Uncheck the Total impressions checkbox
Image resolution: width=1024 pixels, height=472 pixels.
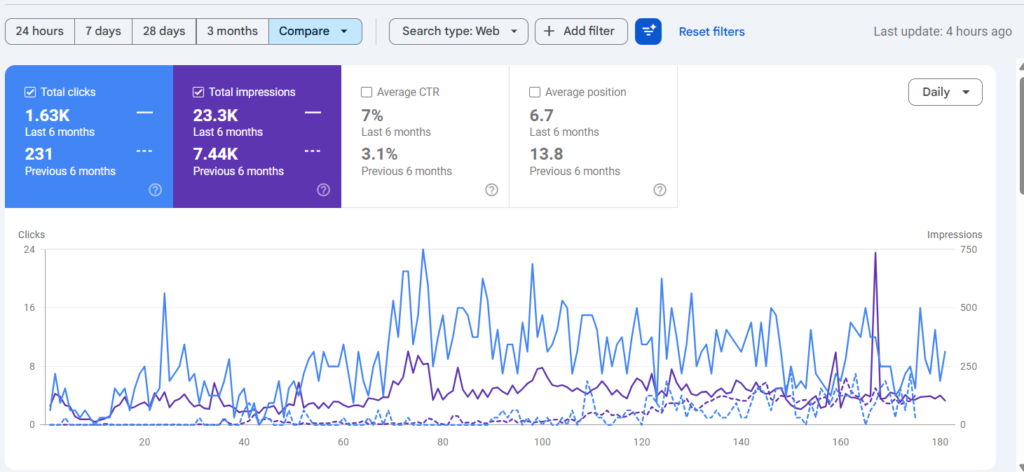click(x=198, y=92)
